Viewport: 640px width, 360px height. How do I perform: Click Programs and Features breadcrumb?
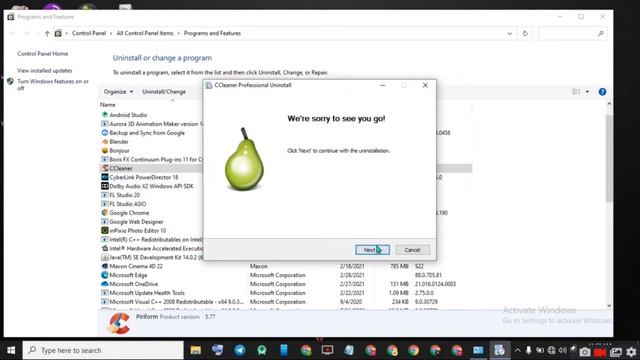click(x=212, y=33)
